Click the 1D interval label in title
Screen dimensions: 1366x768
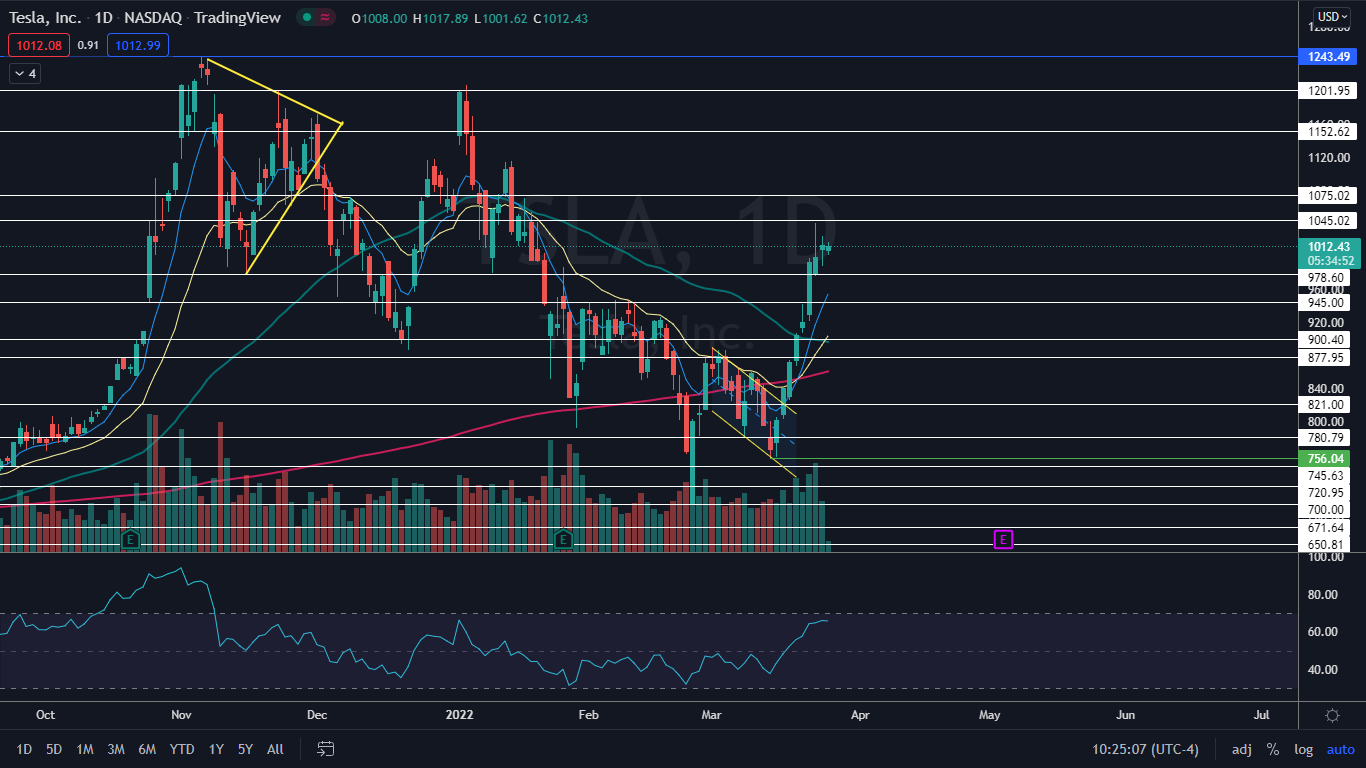[103, 17]
